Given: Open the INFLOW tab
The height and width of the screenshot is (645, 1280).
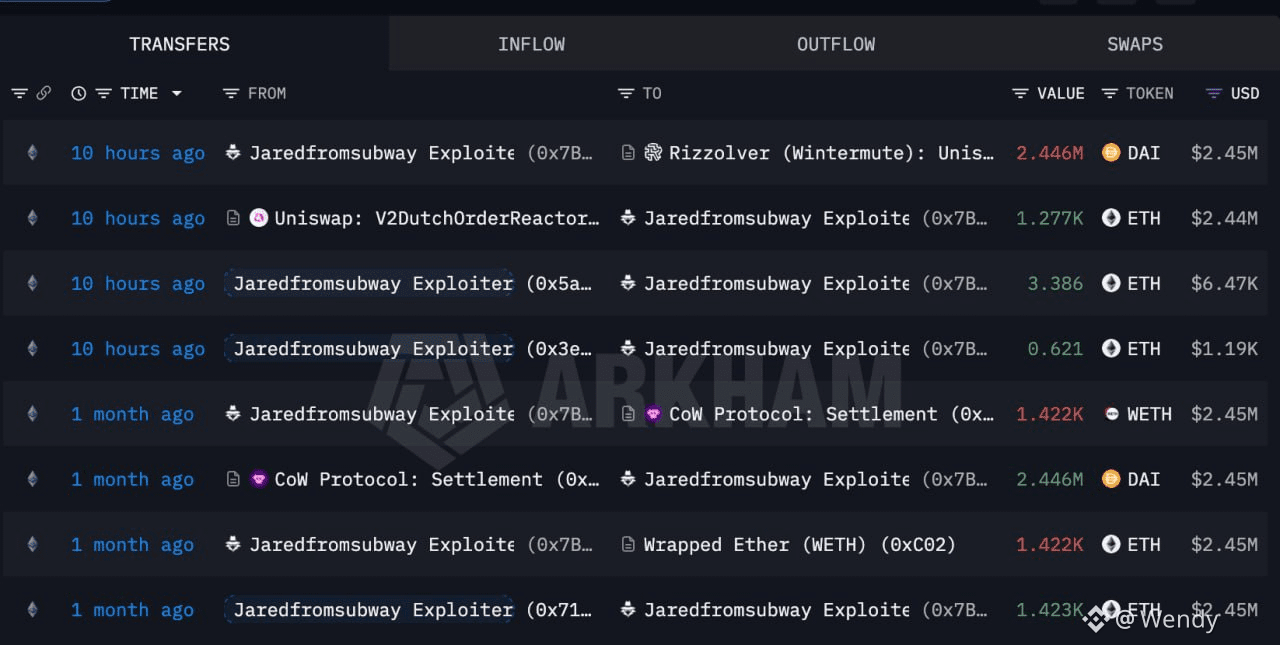Looking at the screenshot, I should 531,44.
